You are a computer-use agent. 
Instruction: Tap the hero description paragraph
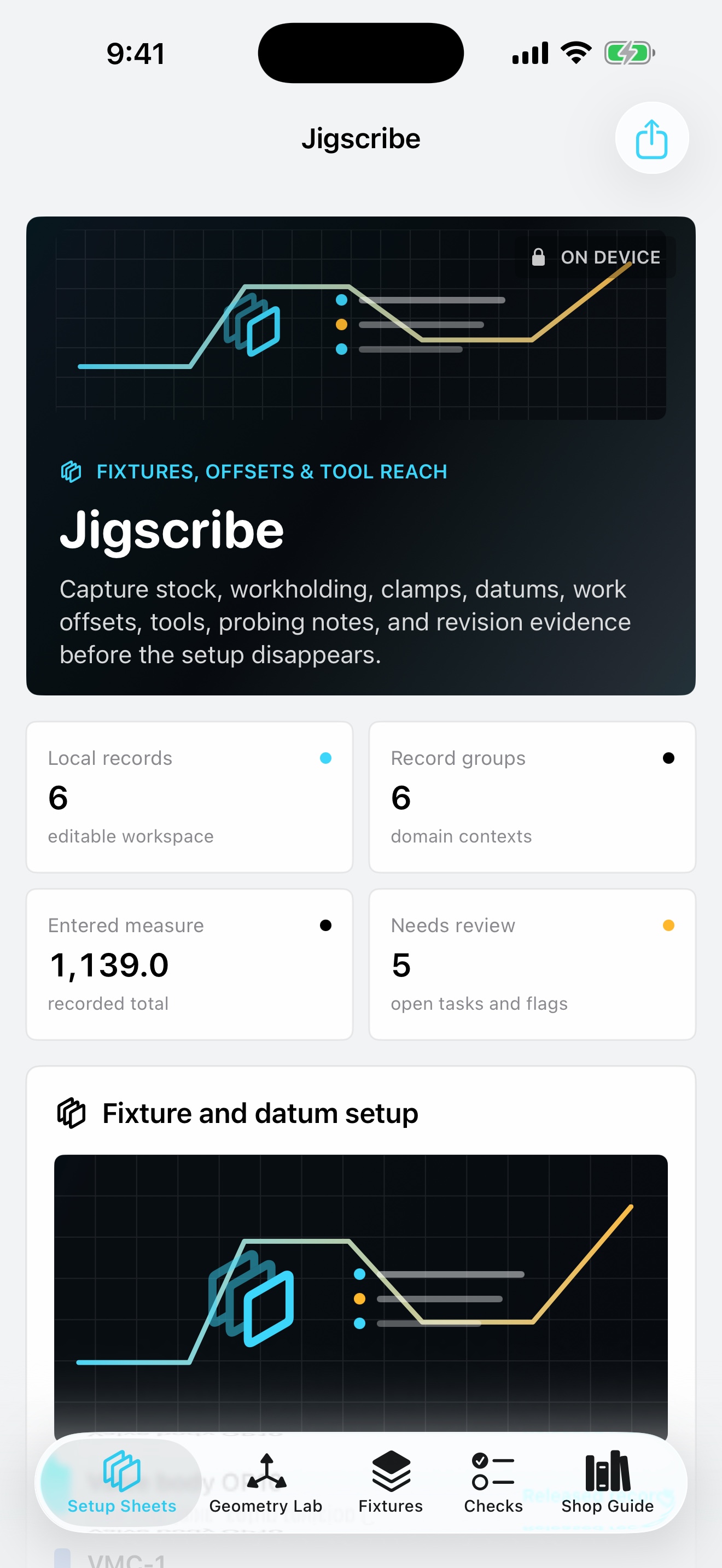tap(345, 622)
